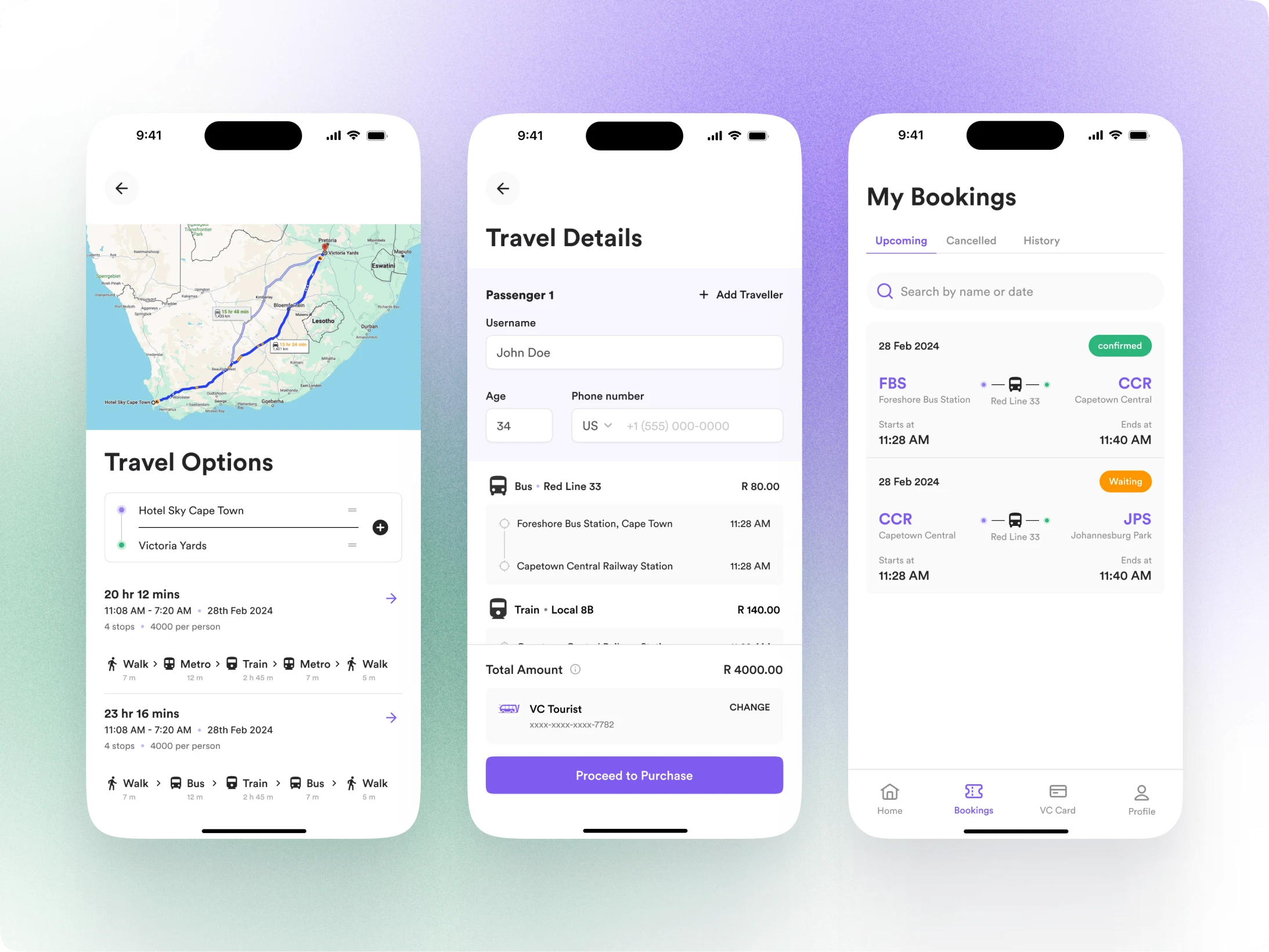Click the Add Traveller button
The height and width of the screenshot is (952, 1269).
pos(739,294)
